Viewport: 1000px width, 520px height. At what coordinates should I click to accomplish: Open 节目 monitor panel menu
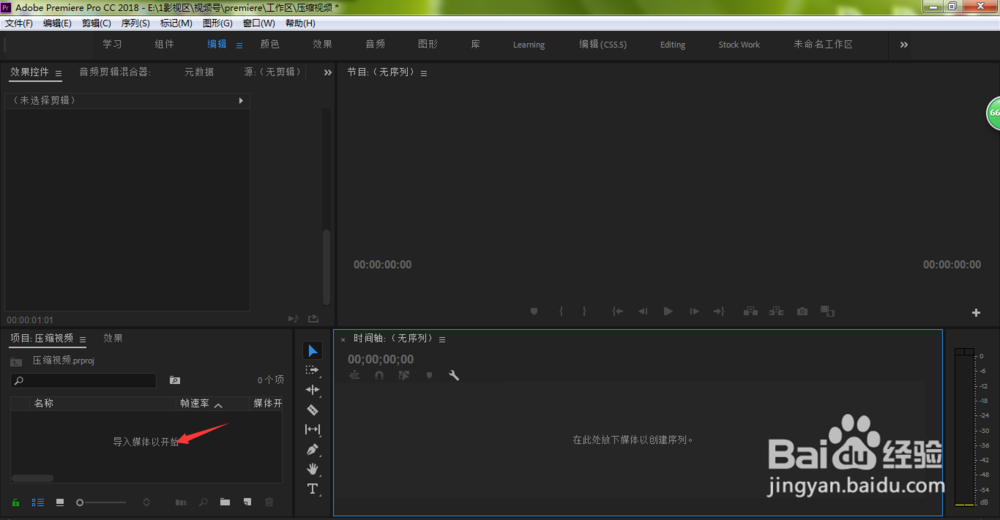pyautogui.click(x=424, y=73)
